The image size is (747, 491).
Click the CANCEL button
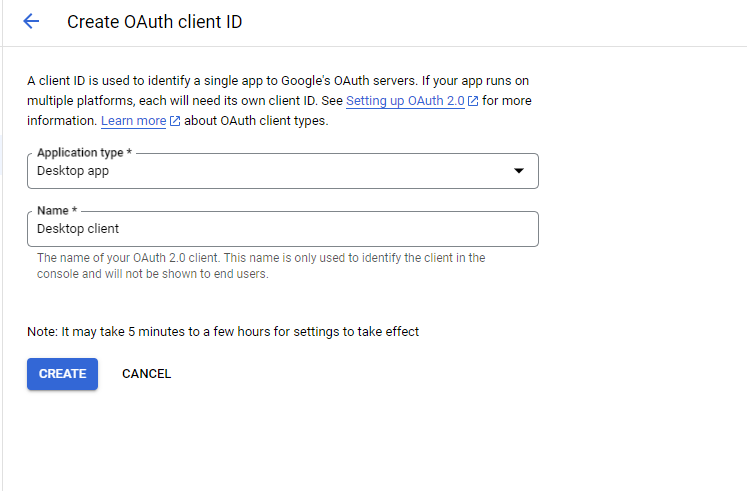[x=146, y=374]
